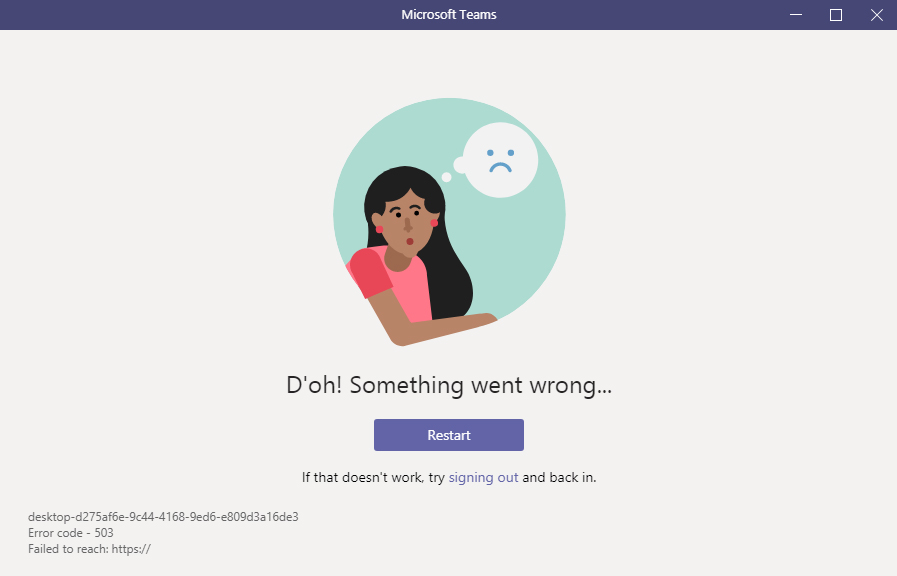Click the "and back in." text

coord(559,478)
